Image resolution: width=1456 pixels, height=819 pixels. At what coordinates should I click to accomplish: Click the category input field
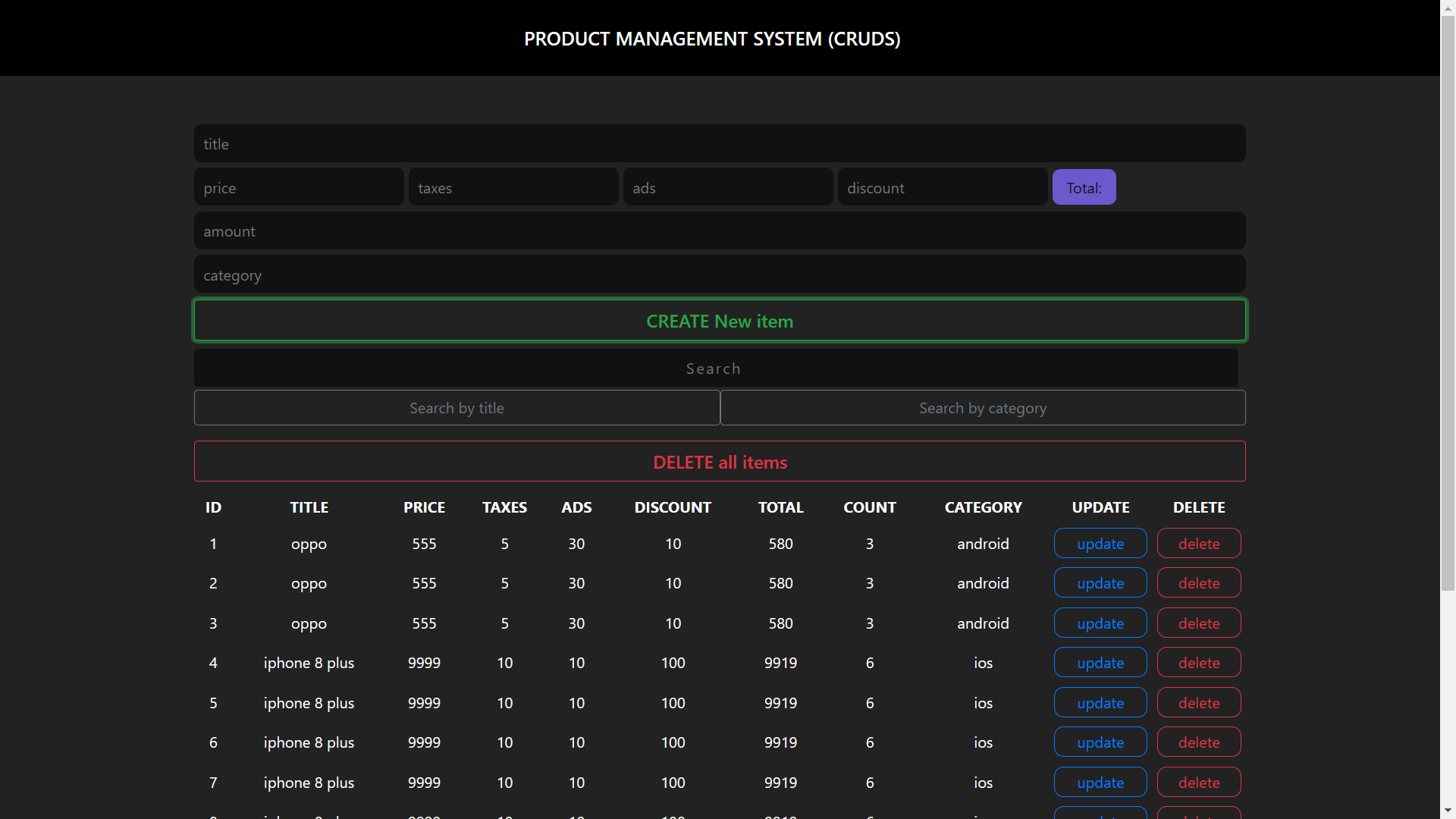coord(720,275)
